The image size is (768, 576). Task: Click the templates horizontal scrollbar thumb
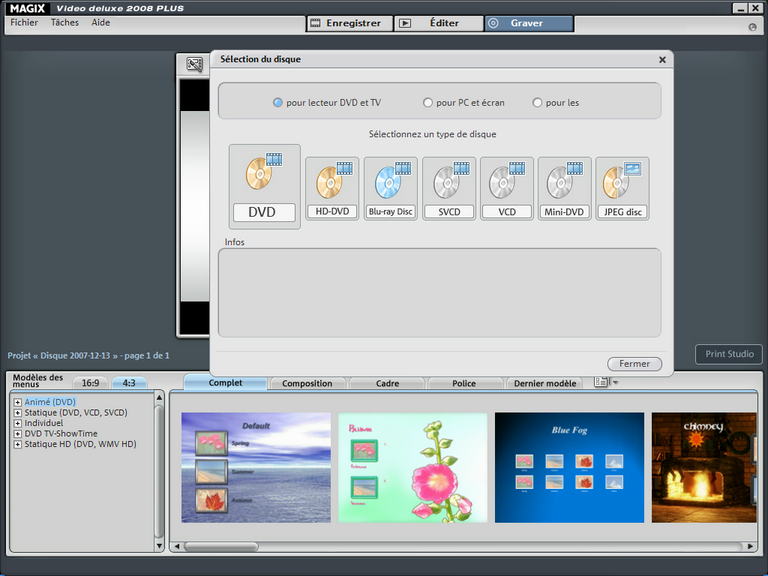[221, 547]
